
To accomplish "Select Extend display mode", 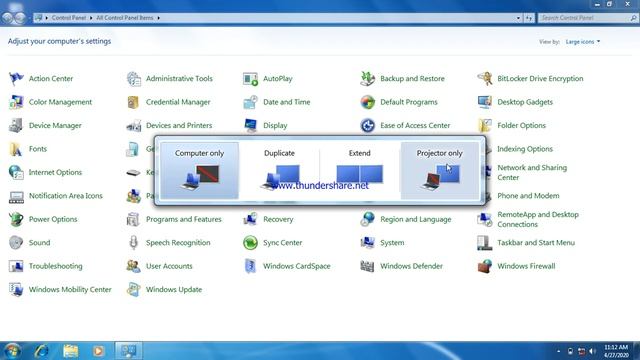I will point(359,171).
